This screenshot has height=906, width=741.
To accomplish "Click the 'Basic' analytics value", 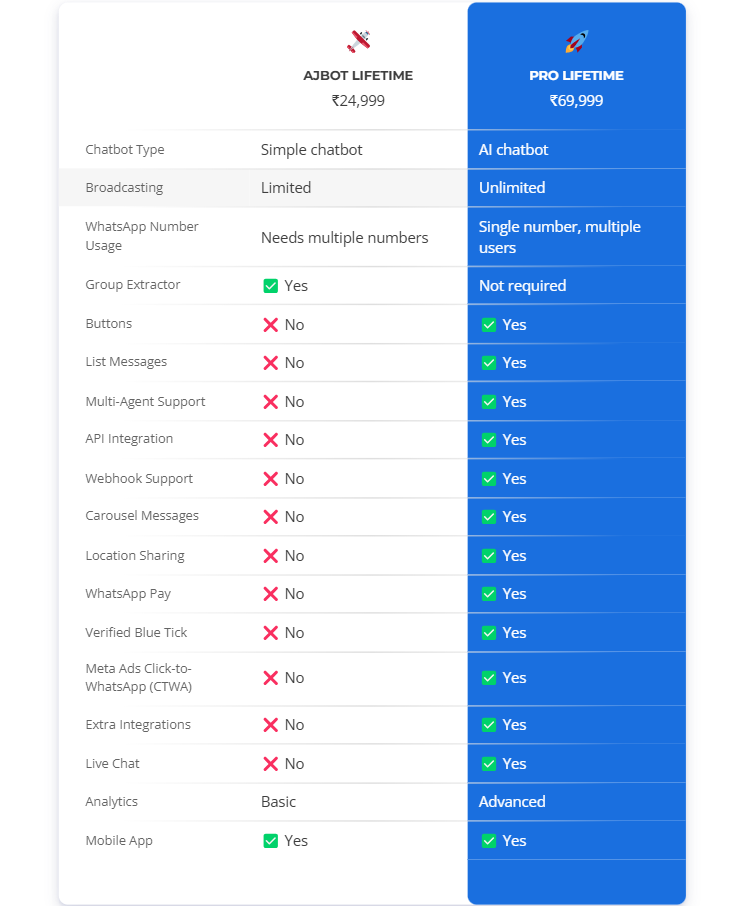I will 279,802.
